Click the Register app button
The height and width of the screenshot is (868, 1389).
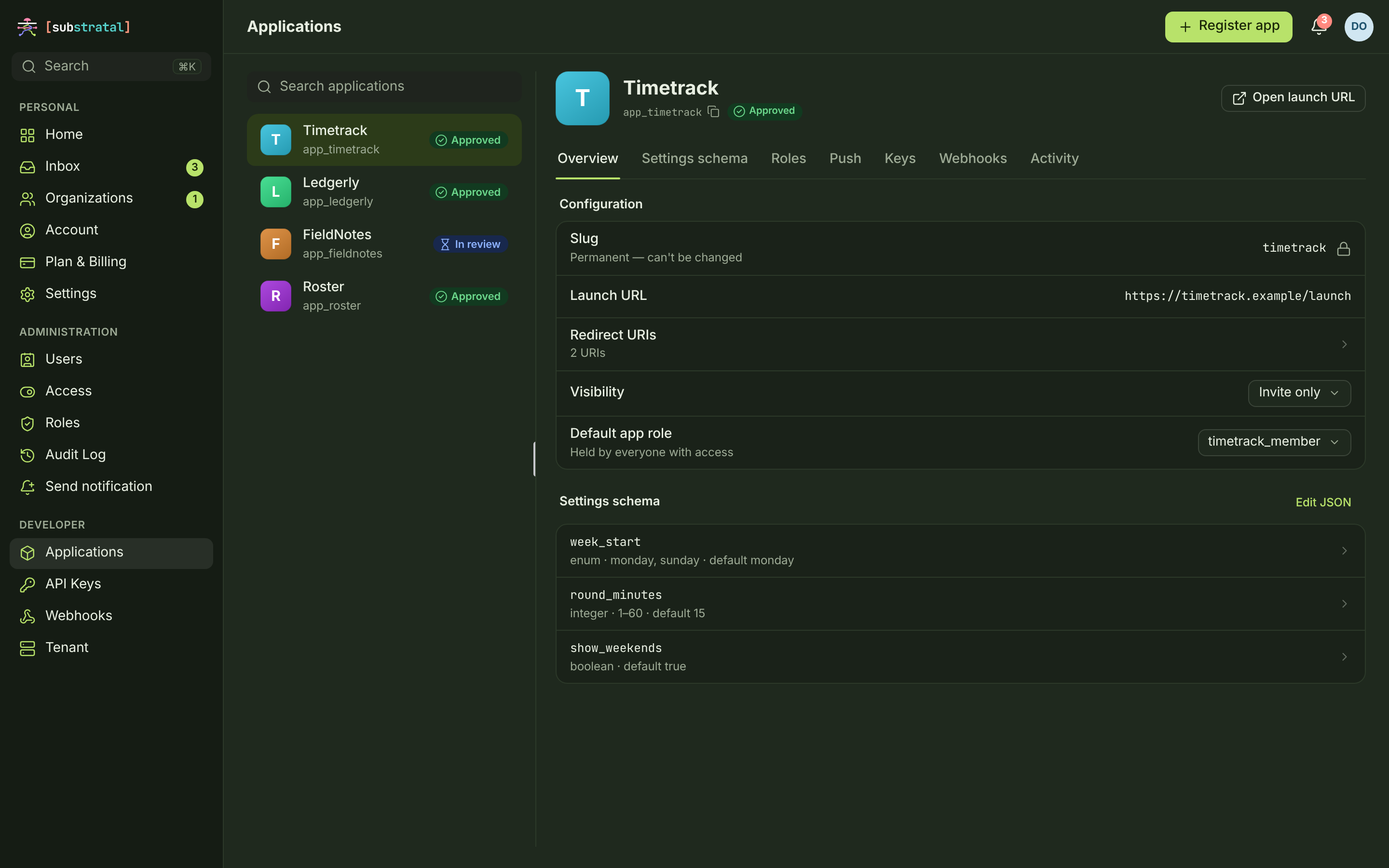(x=1228, y=27)
